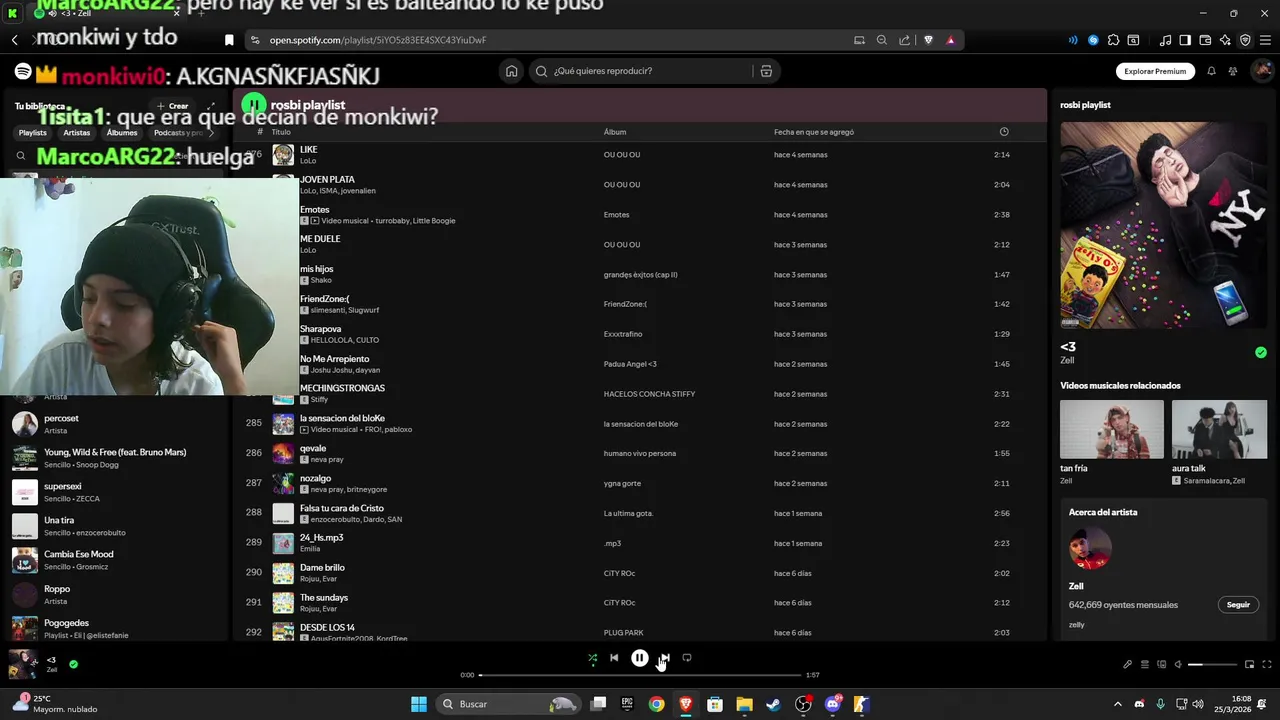
Task: Click the Explorar Premium button
Action: (x=1155, y=71)
